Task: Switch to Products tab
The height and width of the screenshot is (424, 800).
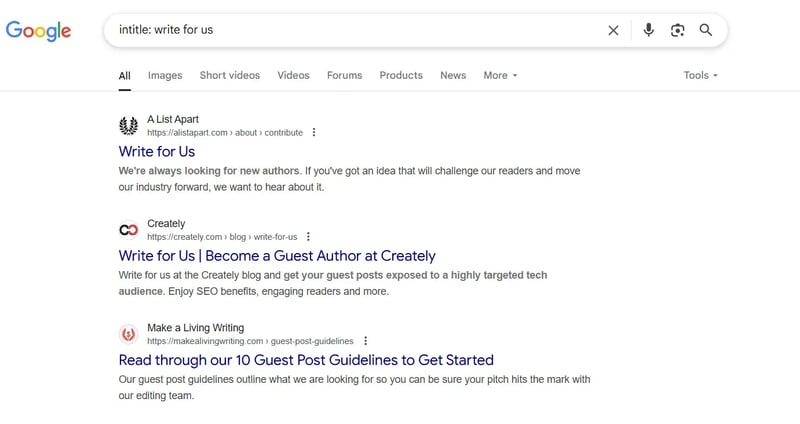Action: (401, 76)
